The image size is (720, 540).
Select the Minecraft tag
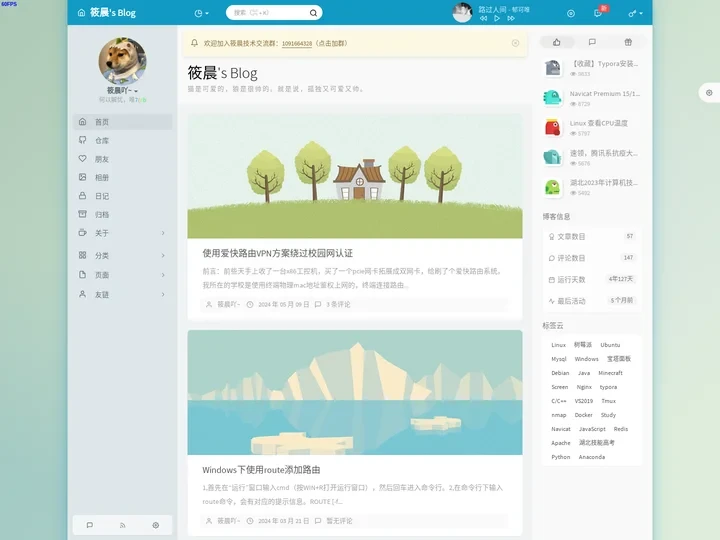point(610,373)
